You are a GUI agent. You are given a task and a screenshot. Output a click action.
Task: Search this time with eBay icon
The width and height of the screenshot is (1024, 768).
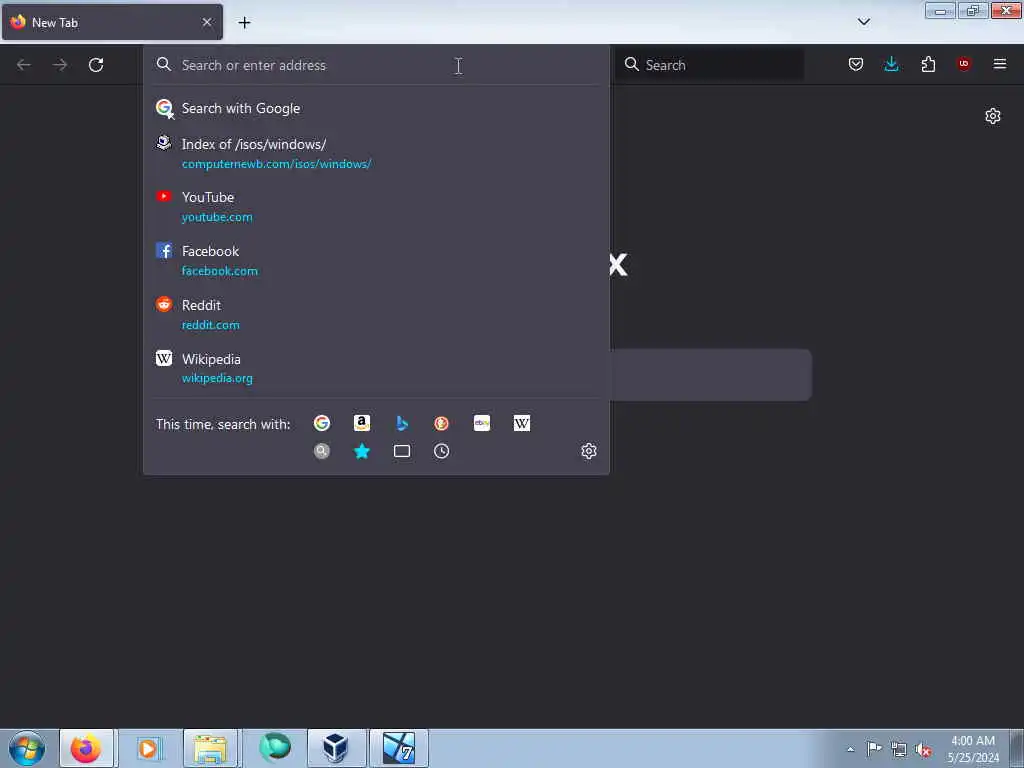click(482, 423)
